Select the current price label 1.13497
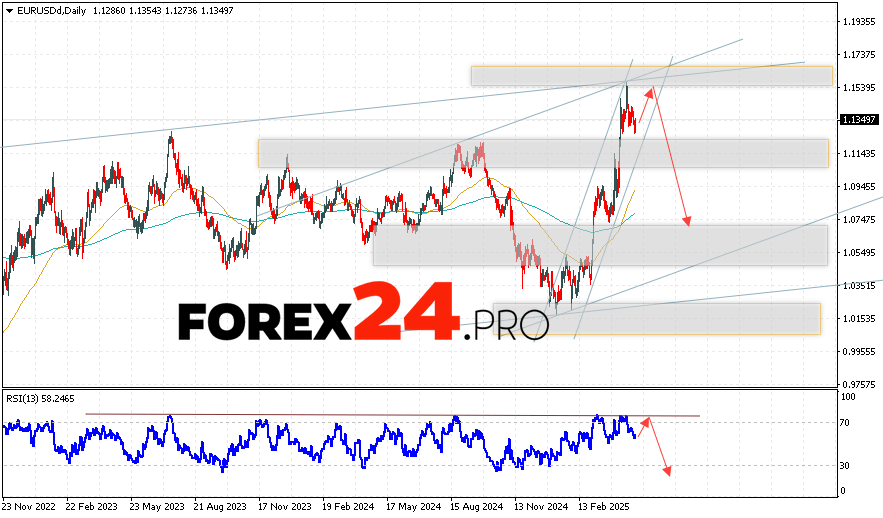This screenshot has width=883, height=518. (x=858, y=119)
